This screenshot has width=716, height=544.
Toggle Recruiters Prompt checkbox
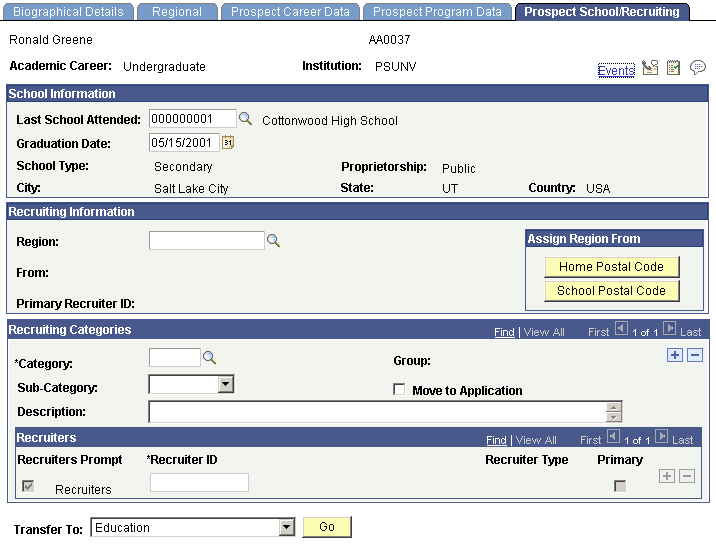tap(28, 486)
